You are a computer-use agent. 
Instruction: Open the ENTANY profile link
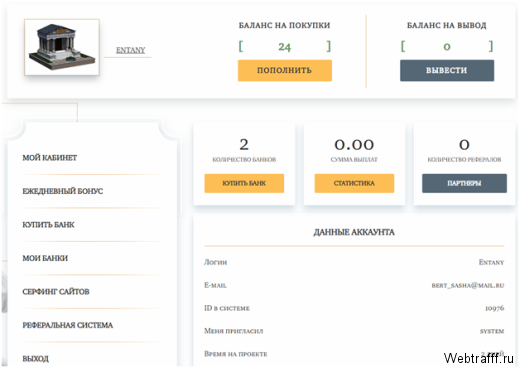tap(130, 50)
